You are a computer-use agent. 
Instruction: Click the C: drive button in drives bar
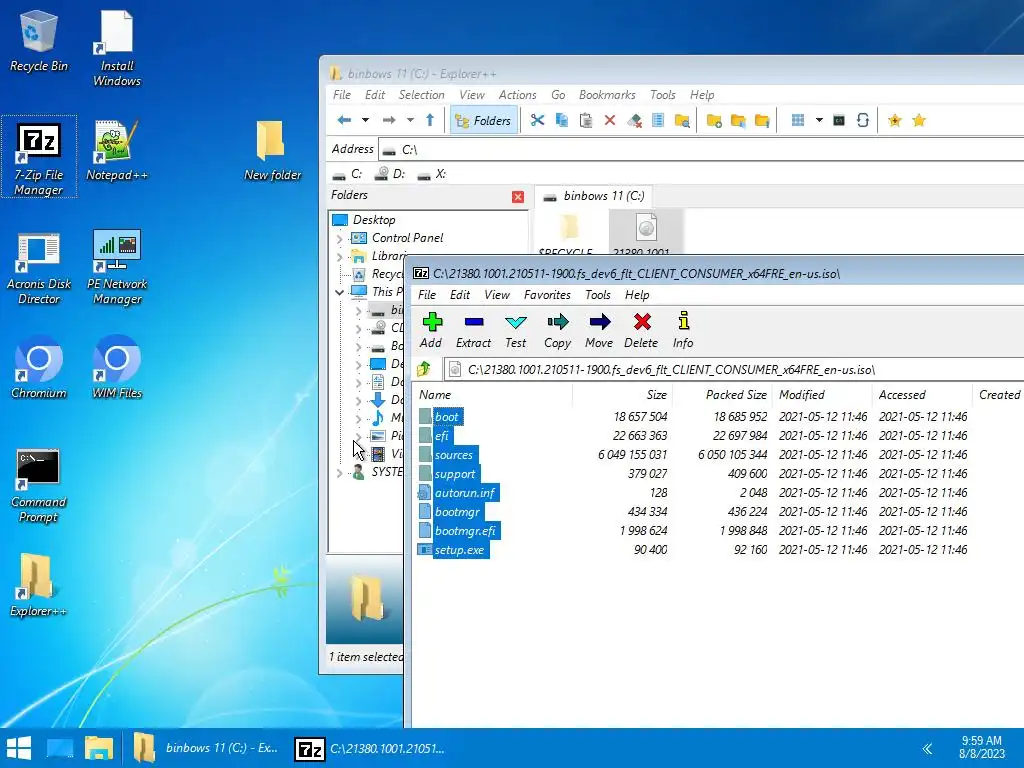tap(347, 174)
